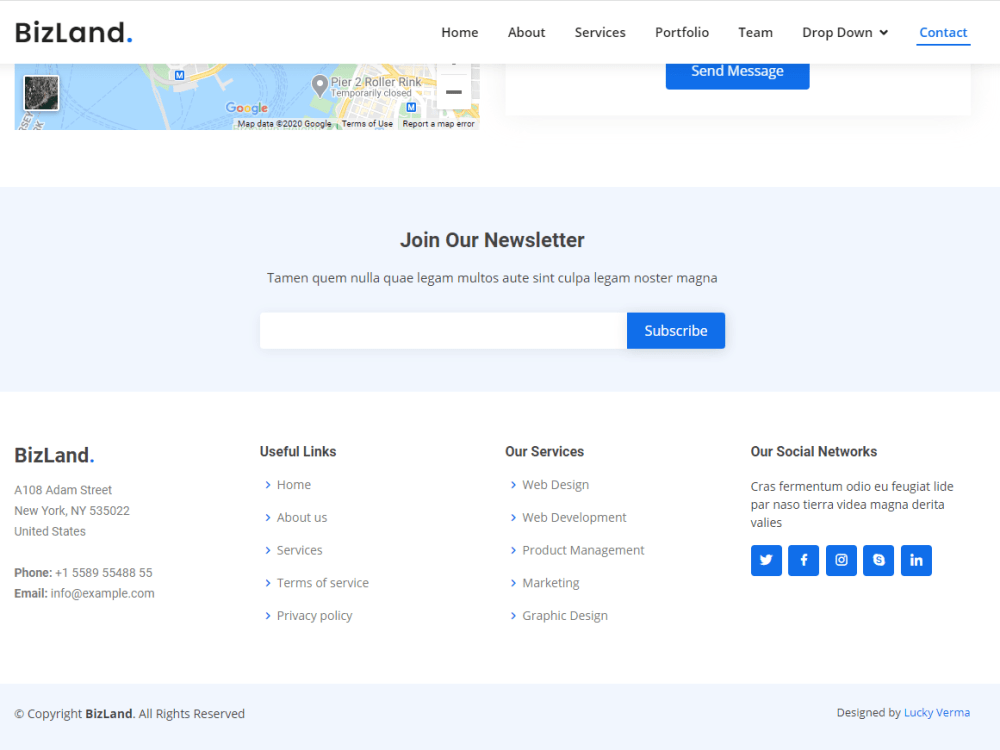1000x750 pixels.
Task: Click the Google logo on the map
Action: tap(247, 108)
